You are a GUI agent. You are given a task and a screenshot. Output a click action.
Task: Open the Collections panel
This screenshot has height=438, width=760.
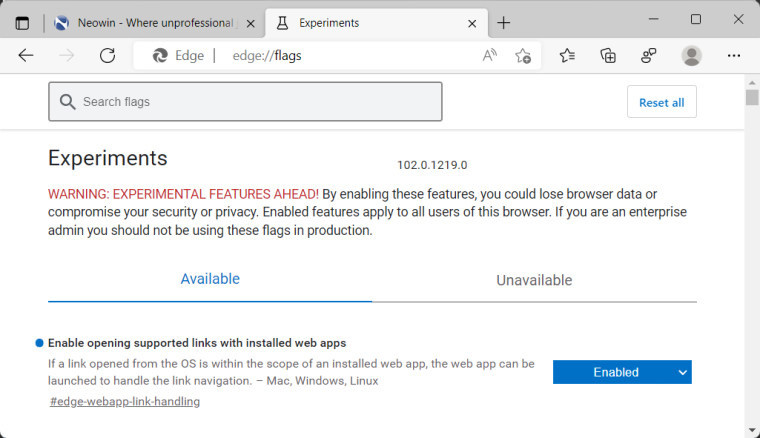coord(608,56)
